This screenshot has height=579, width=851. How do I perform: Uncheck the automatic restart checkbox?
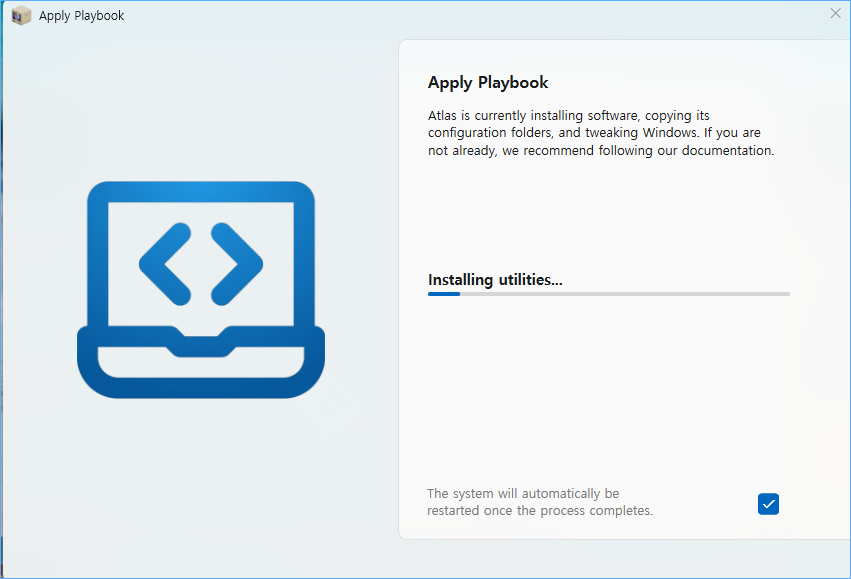[768, 504]
